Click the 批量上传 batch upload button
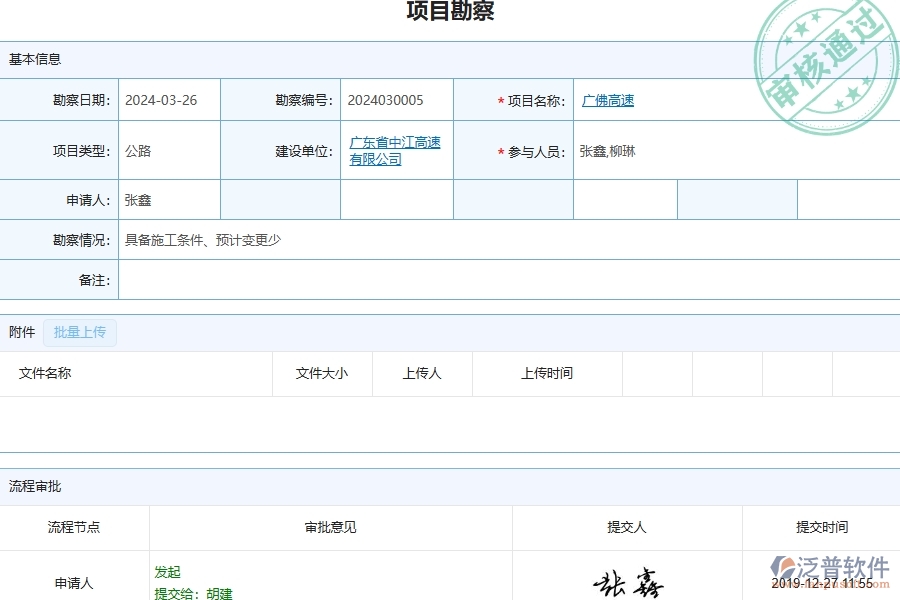The image size is (900, 600). click(x=80, y=332)
